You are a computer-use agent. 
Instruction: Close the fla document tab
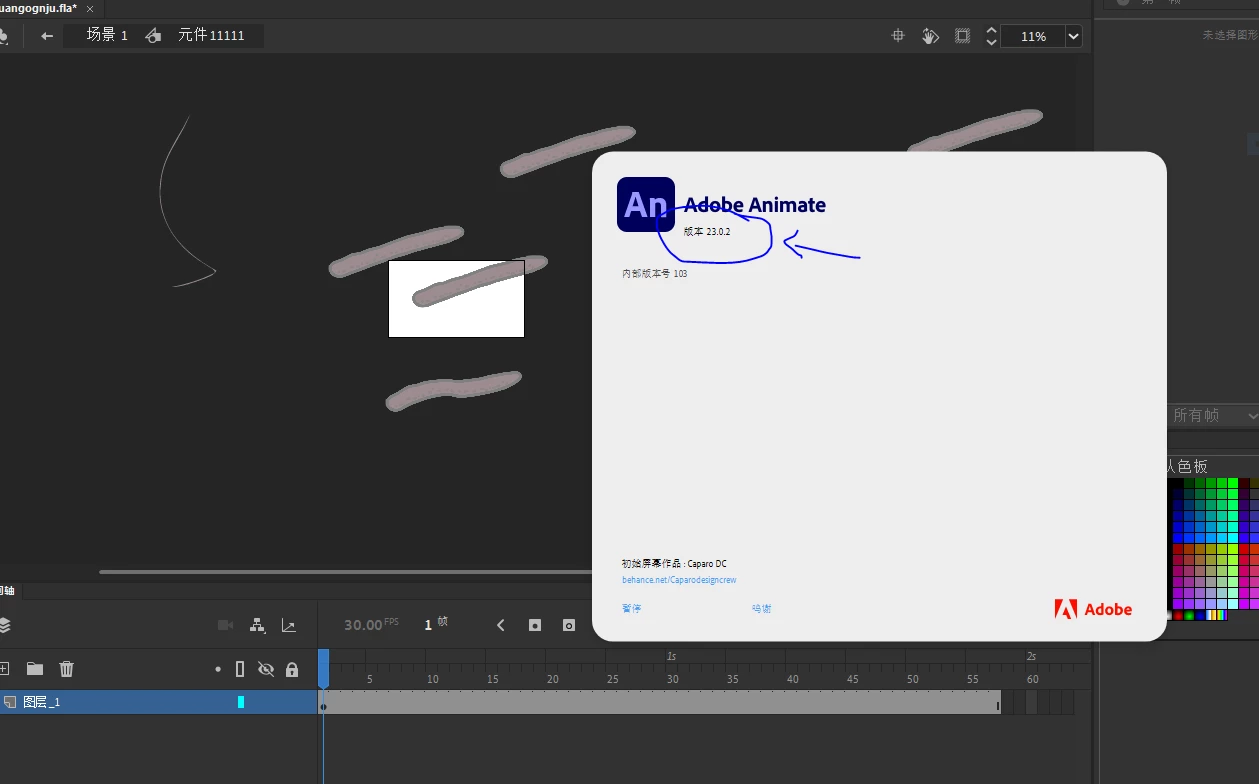click(x=90, y=8)
